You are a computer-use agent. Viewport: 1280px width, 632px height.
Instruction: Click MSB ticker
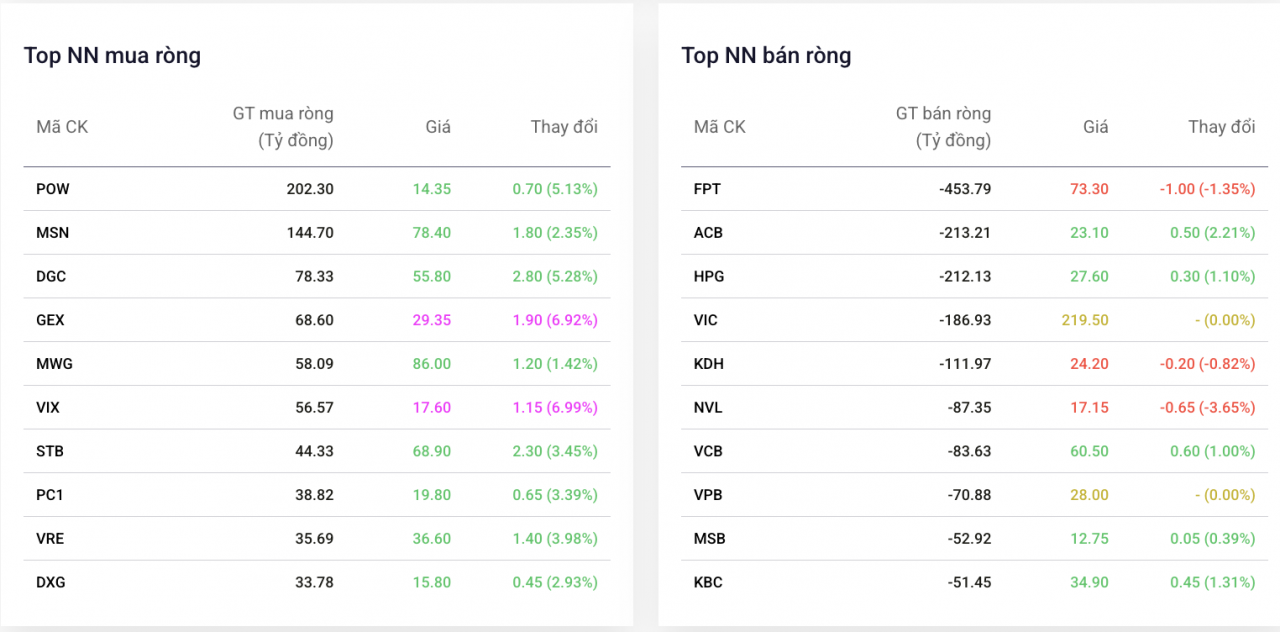pos(710,539)
